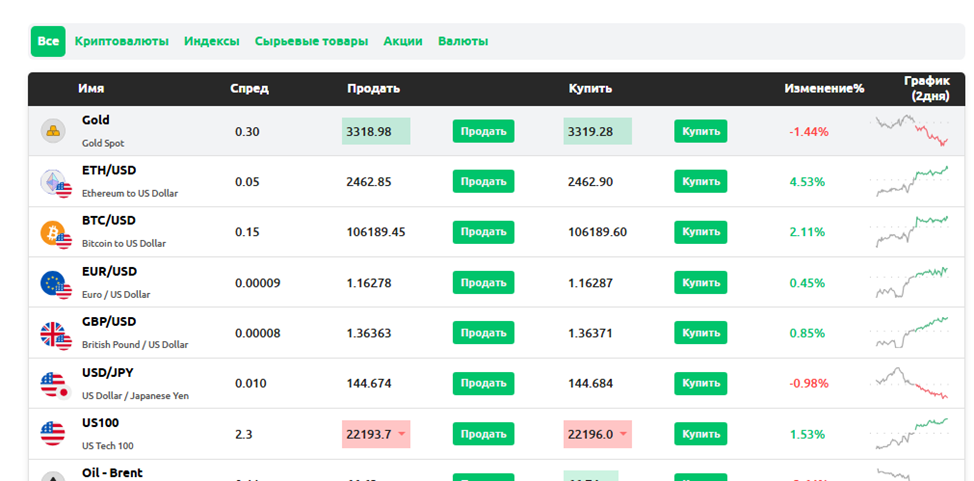Open the GBP/USD instrument name
Viewport: 974px width, 481px height.
tap(109, 322)
